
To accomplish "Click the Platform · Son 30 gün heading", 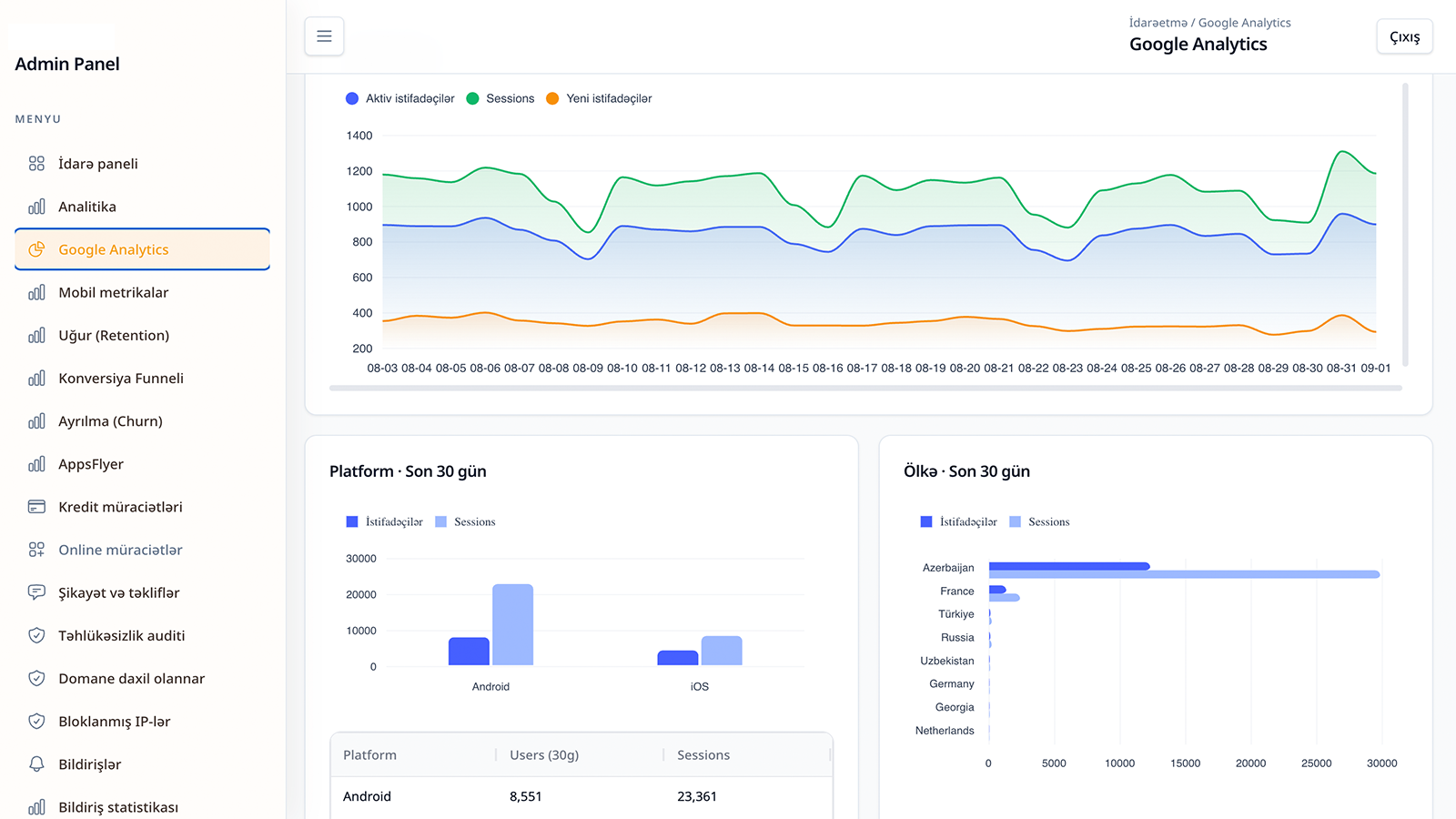I will coord(408,471).
